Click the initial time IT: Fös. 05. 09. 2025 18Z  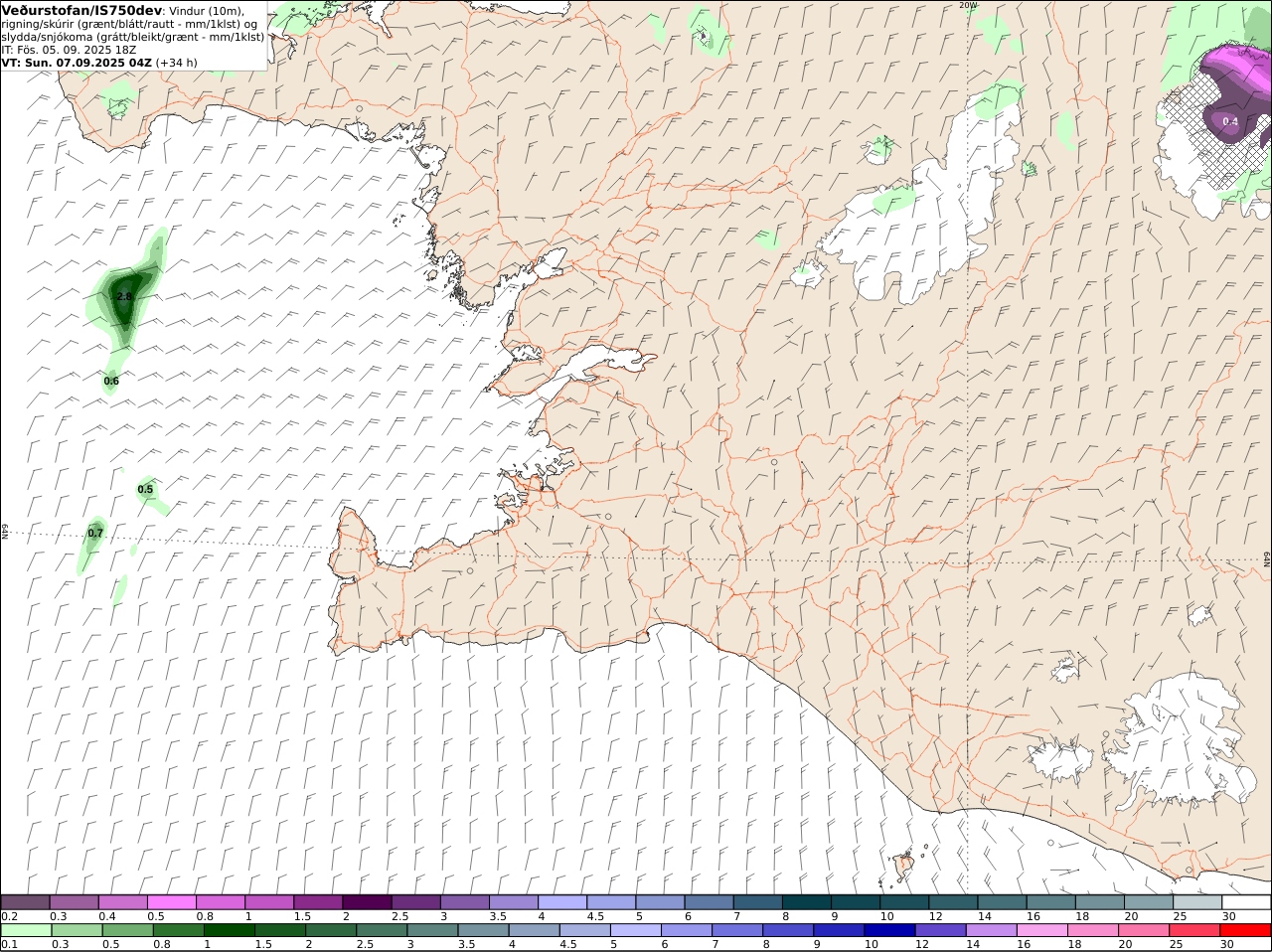click(69, 50)
